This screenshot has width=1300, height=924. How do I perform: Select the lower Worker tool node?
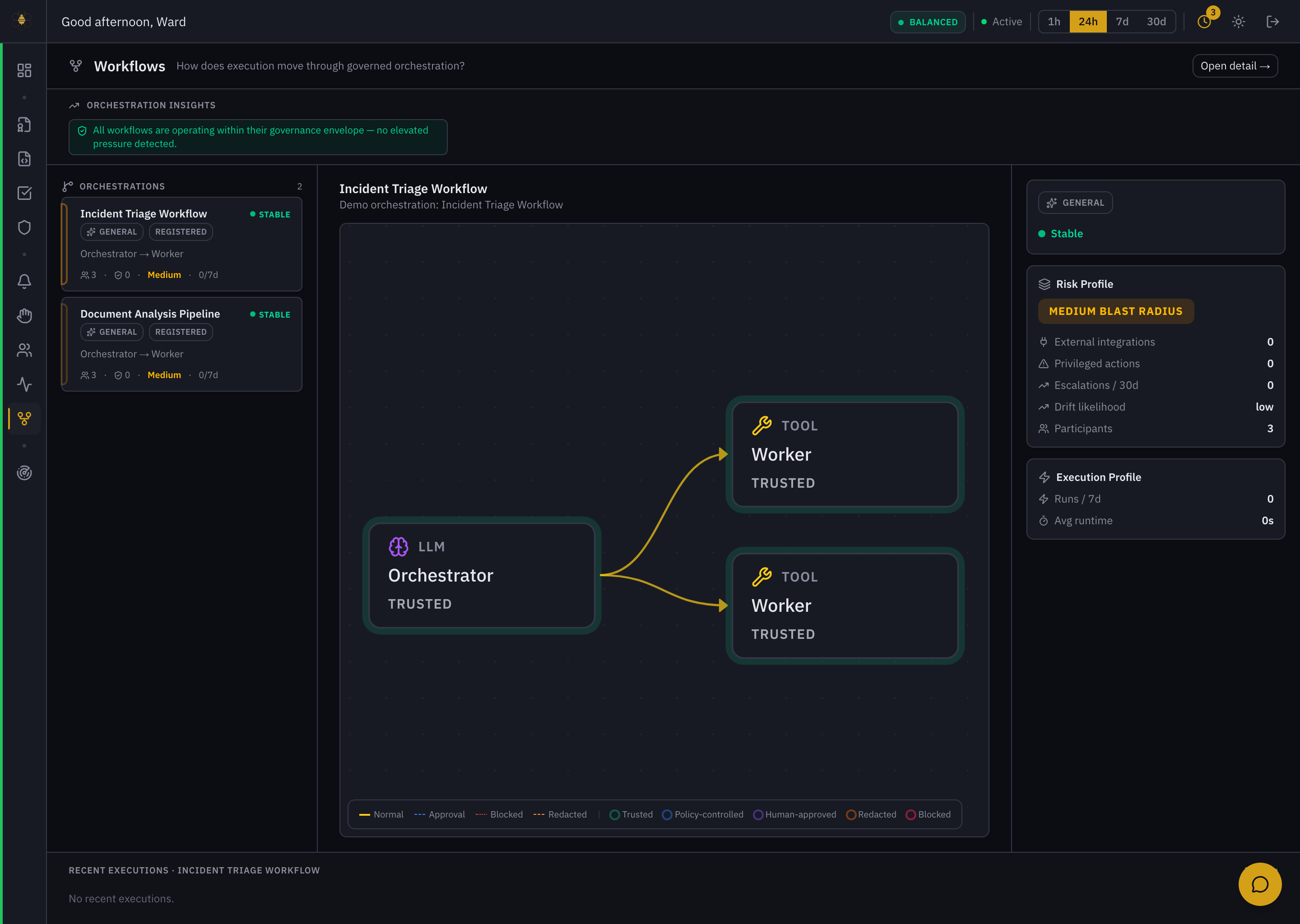845,605
